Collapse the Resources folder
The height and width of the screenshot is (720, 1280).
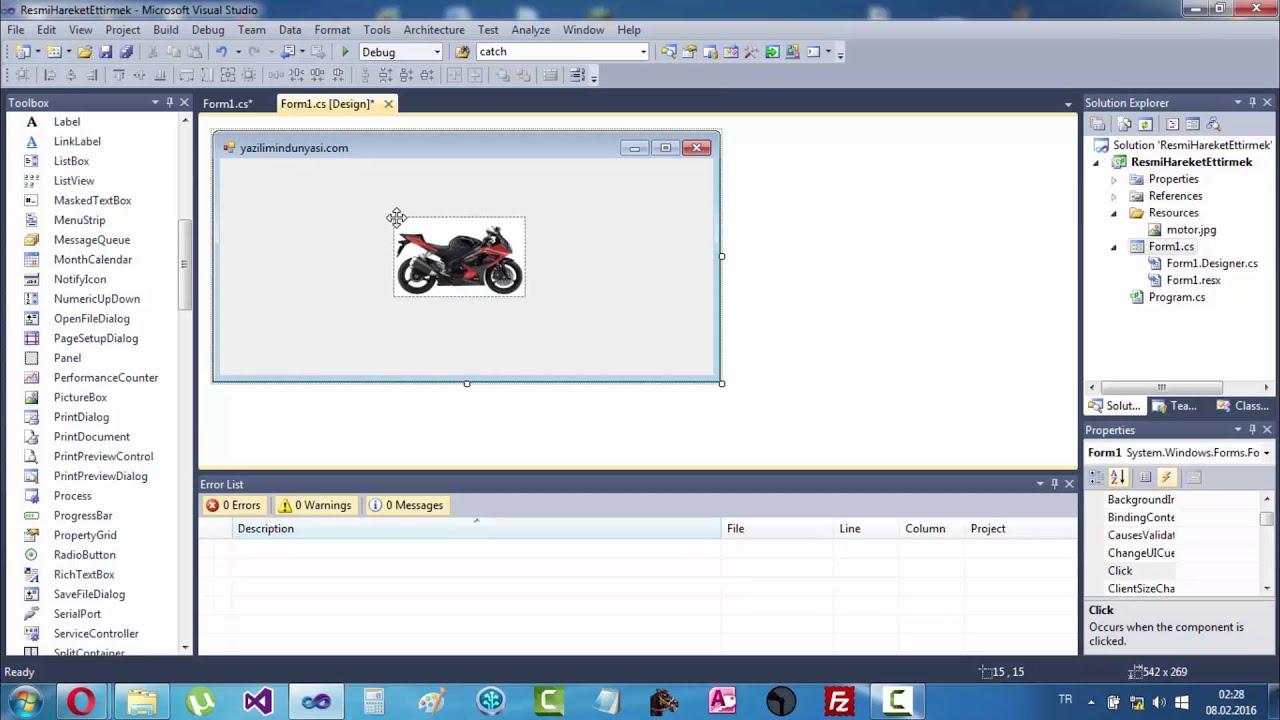[1114, 213]
